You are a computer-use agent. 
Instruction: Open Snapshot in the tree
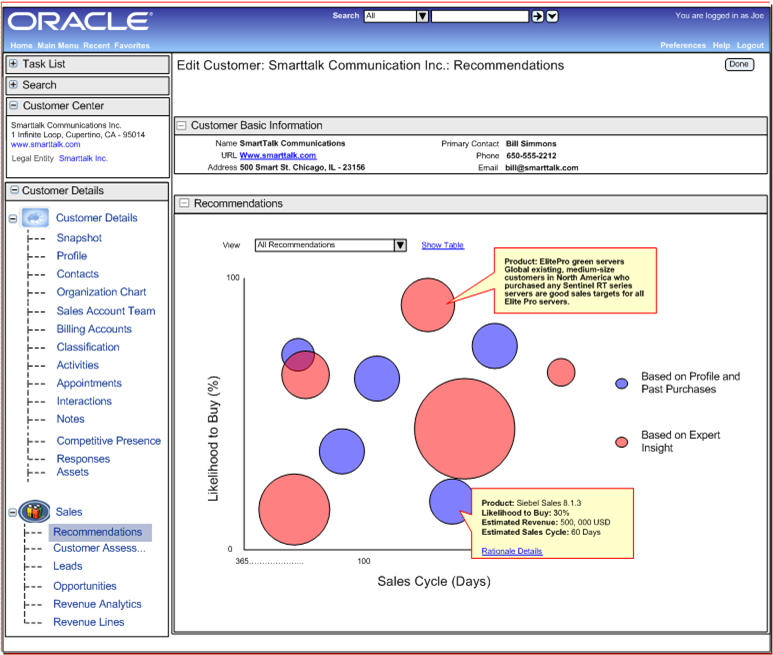(x=79, y=238)
